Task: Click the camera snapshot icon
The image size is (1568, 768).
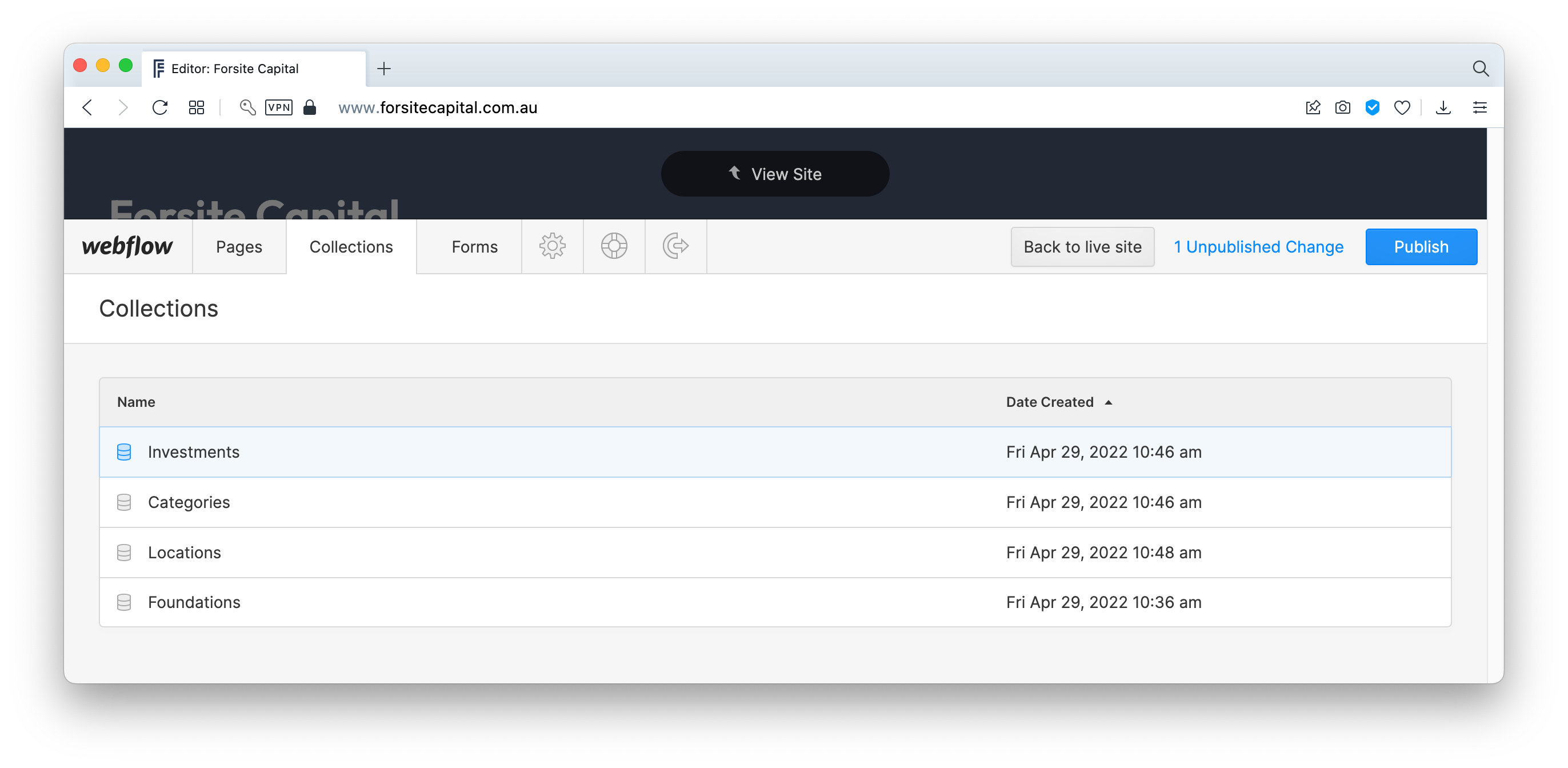Action: tap(1342, 108)
